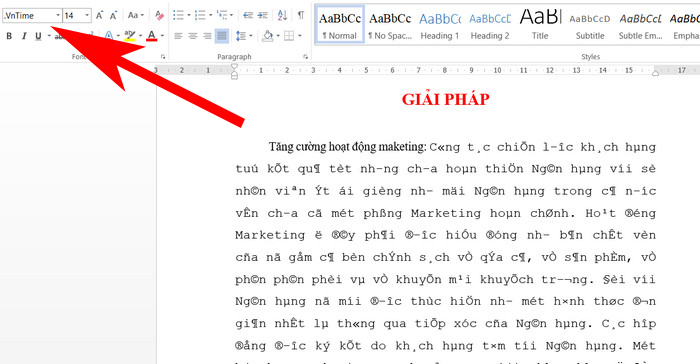Center the paragraph text
Image resolution: width=700 pixels, height=364 pixels.
tap(193, 35)
